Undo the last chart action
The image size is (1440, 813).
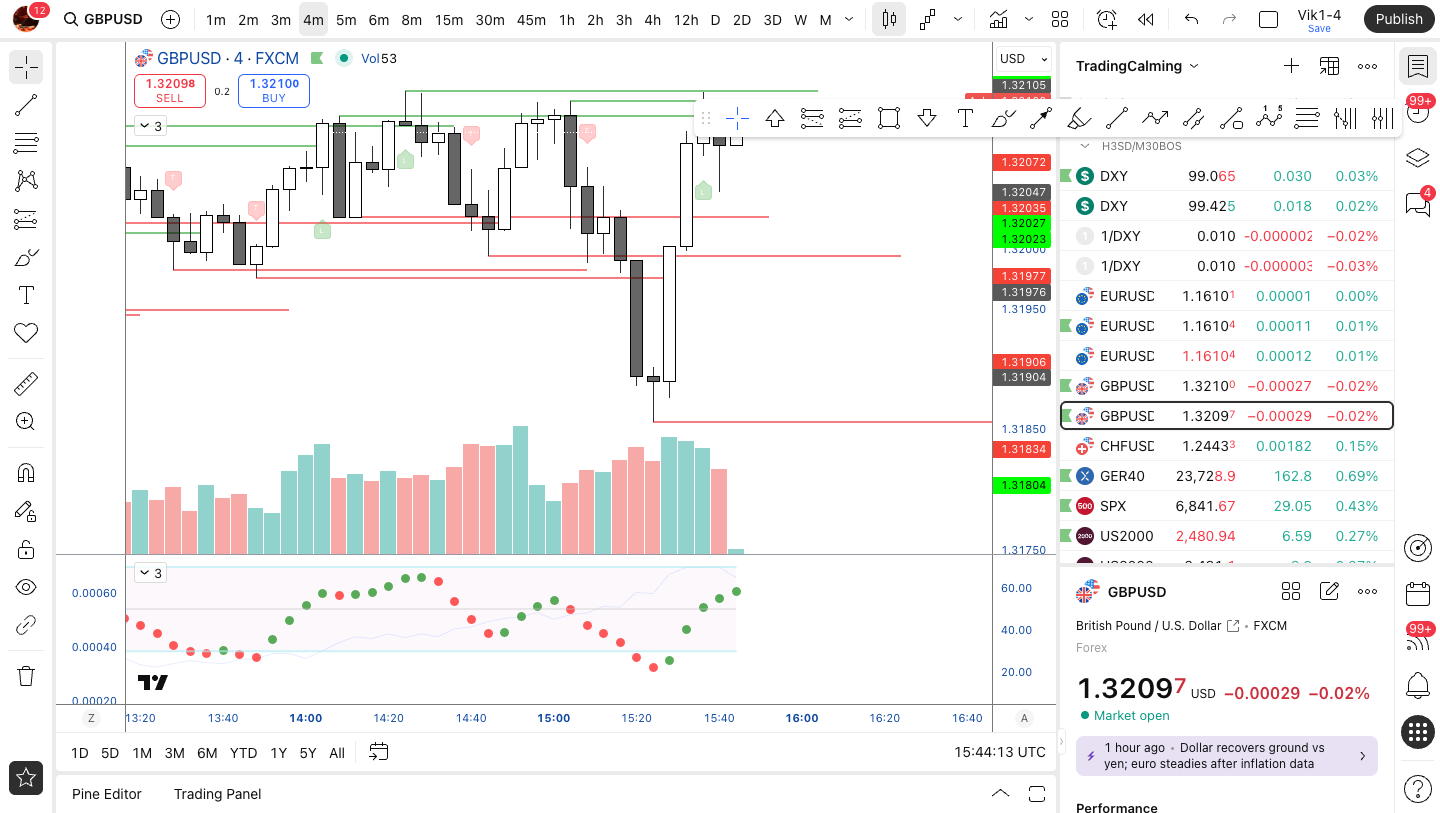point(1191,19)
